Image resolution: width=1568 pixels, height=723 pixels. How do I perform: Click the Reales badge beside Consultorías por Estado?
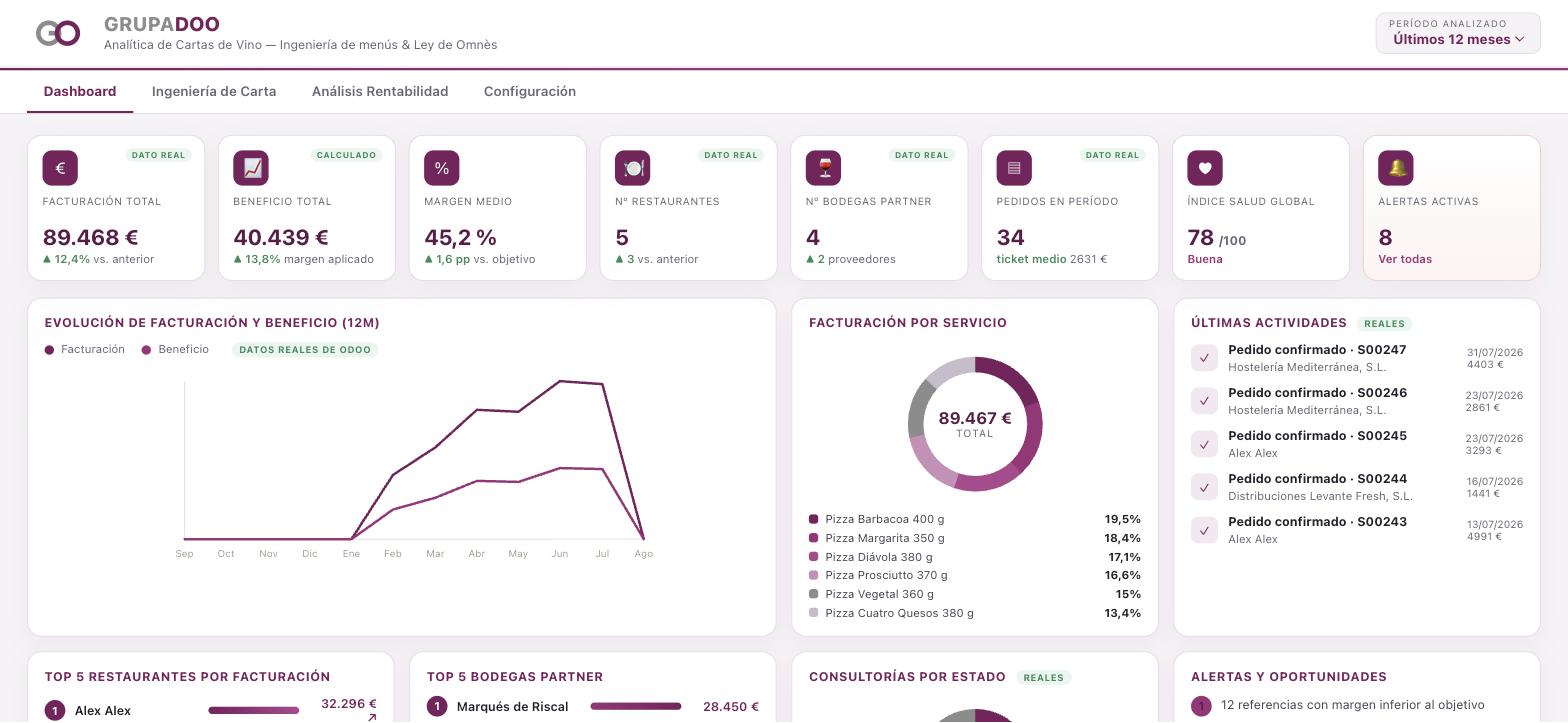click(x=1044, y=677)
